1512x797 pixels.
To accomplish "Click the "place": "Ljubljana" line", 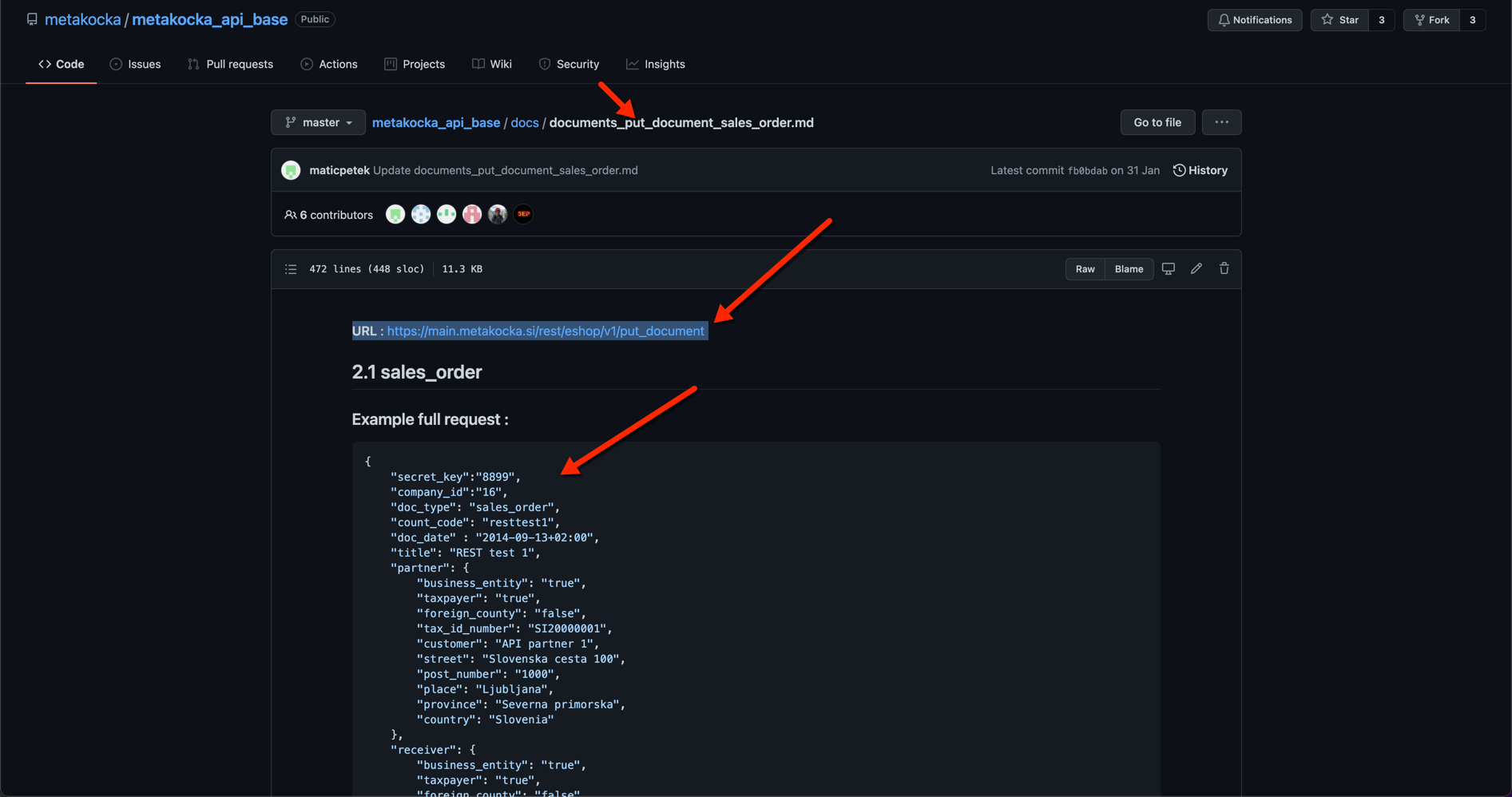I will point(485,689).
